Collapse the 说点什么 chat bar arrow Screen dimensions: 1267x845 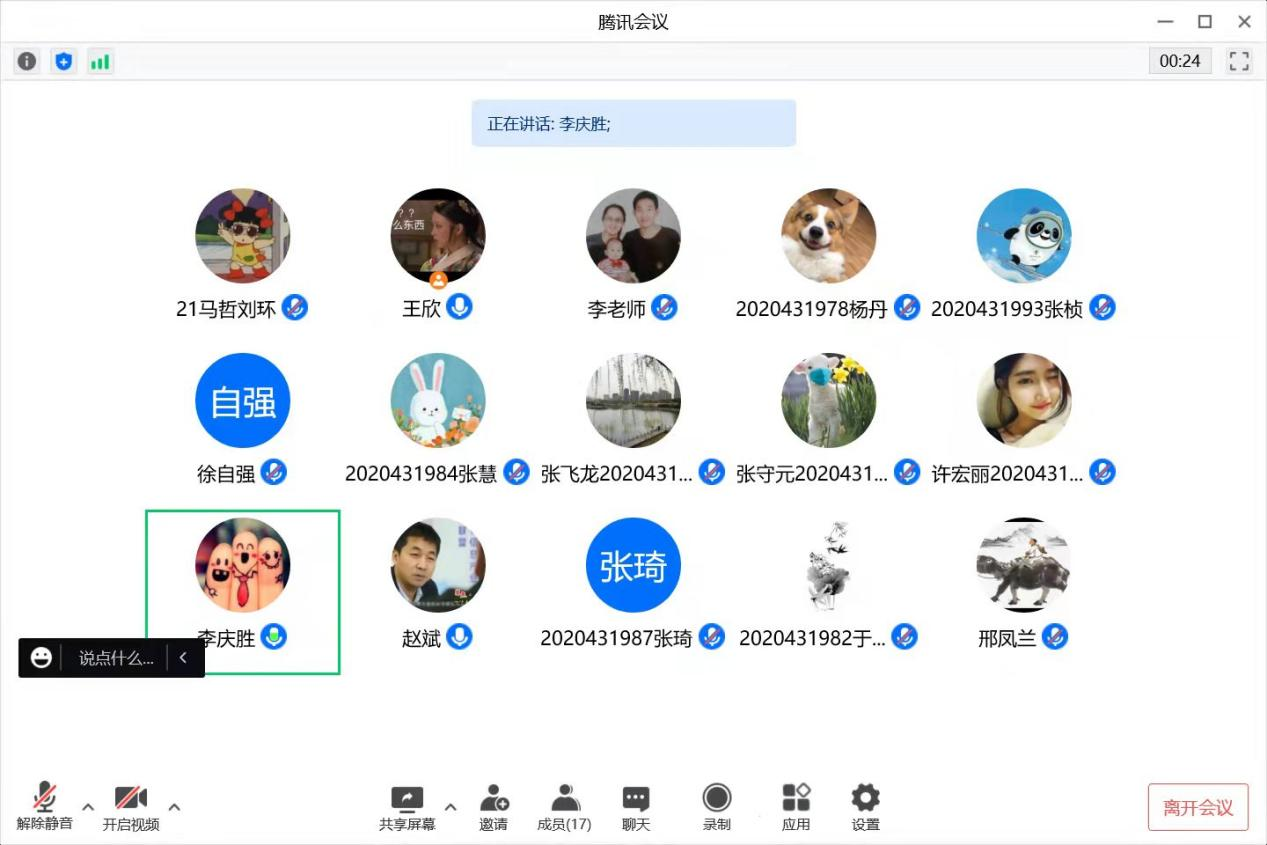point(183,658)
